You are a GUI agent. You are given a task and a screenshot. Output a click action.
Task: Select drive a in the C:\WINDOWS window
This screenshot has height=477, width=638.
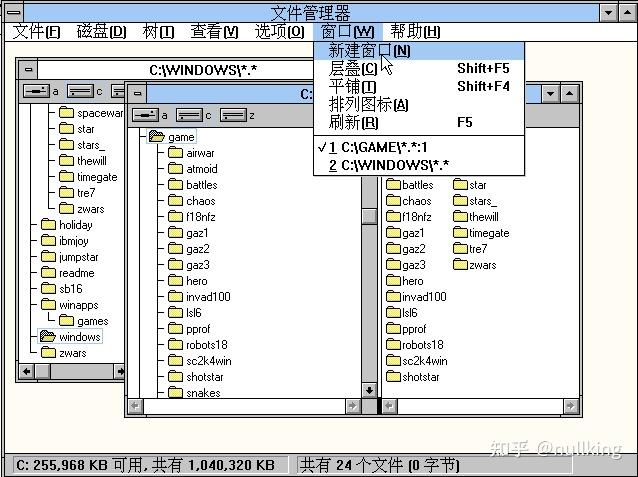tap(36, 91)
